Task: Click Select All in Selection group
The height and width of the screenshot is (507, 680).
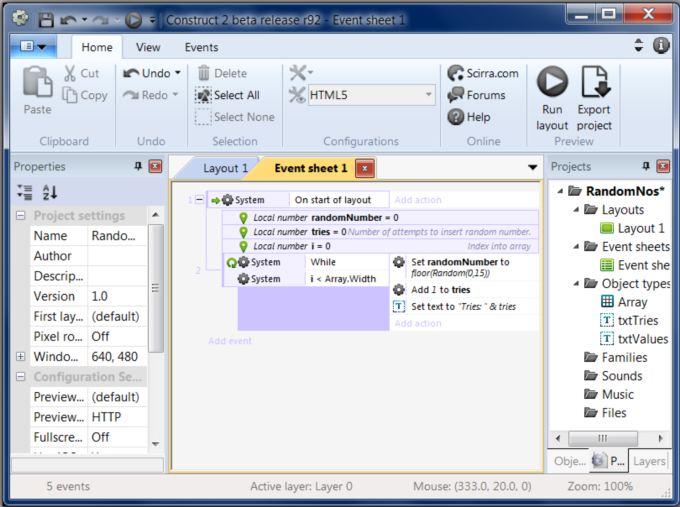Action: (x=227, y=95)
